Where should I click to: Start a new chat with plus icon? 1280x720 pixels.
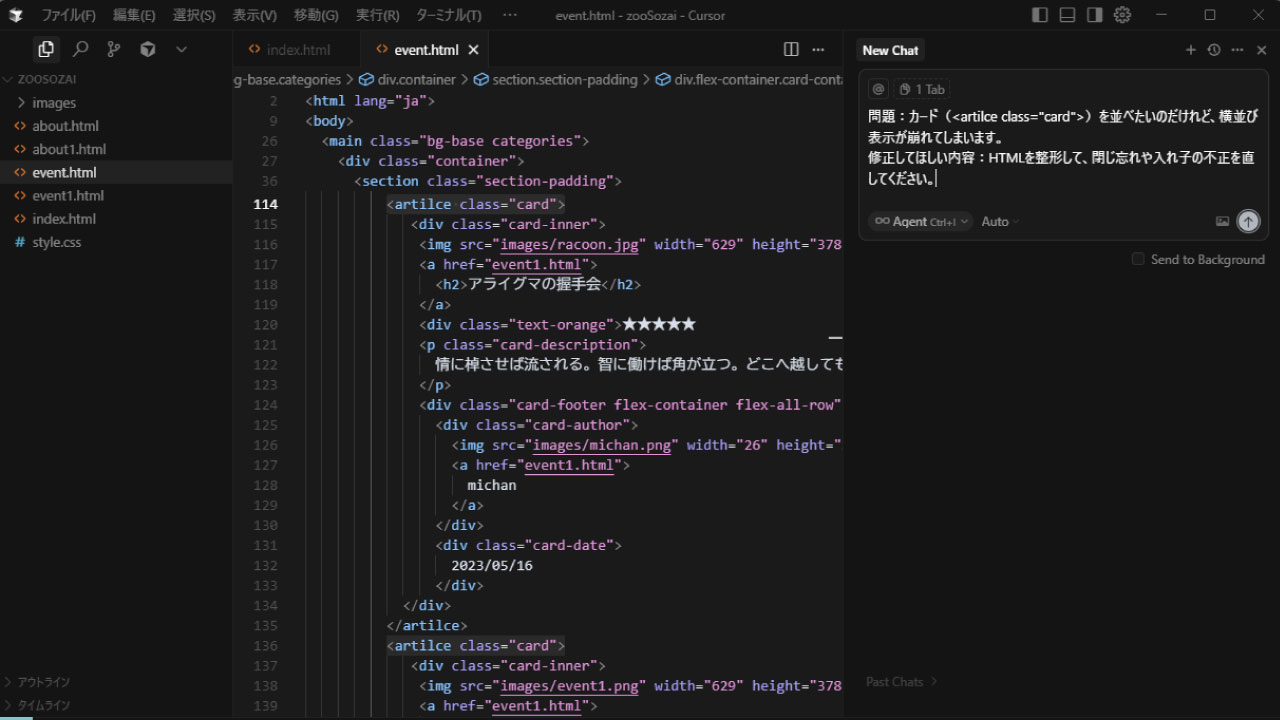pyautogui.click(x=1190, y=50)
